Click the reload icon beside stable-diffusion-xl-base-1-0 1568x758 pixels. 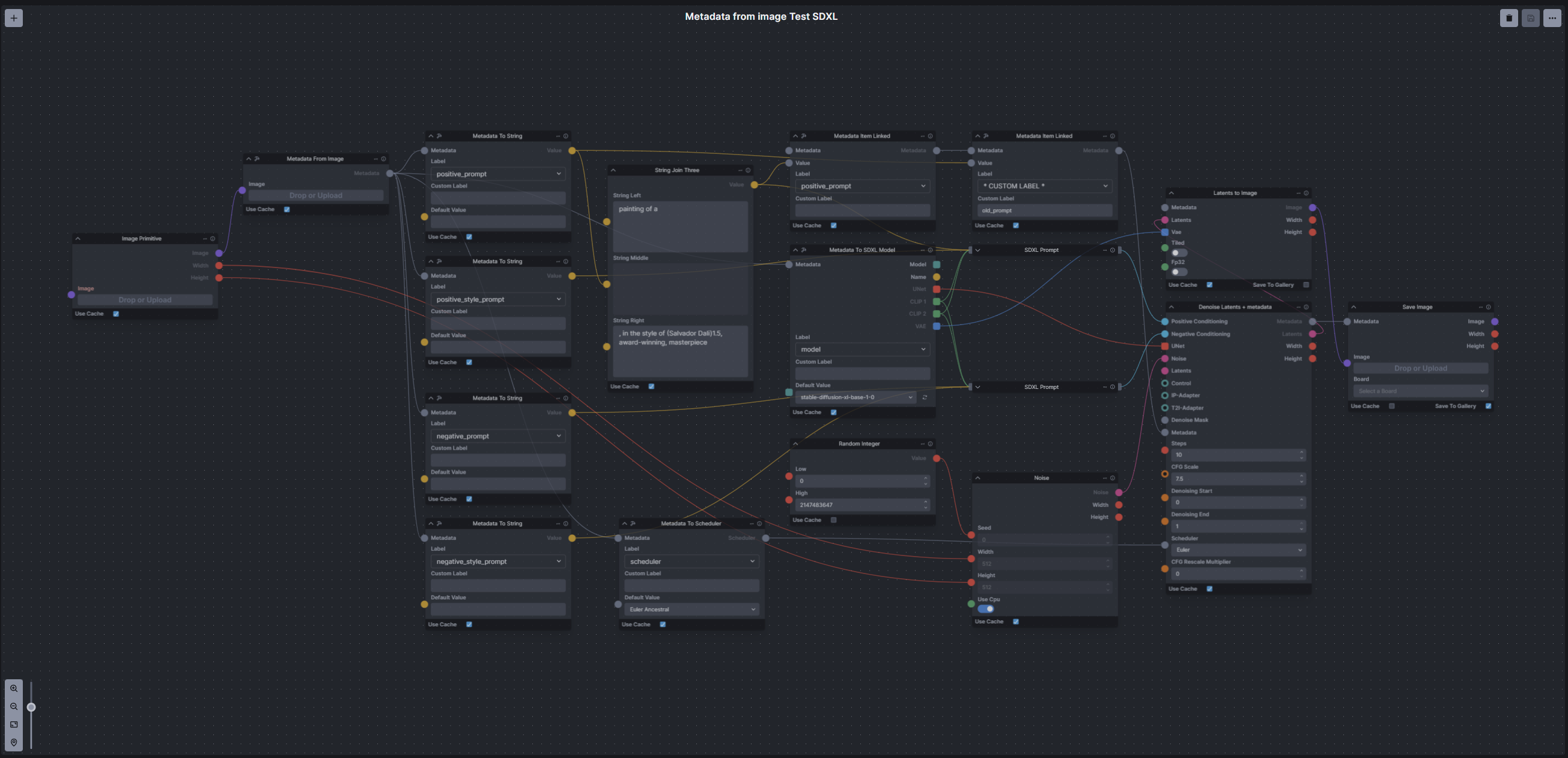tap(925, 397)
